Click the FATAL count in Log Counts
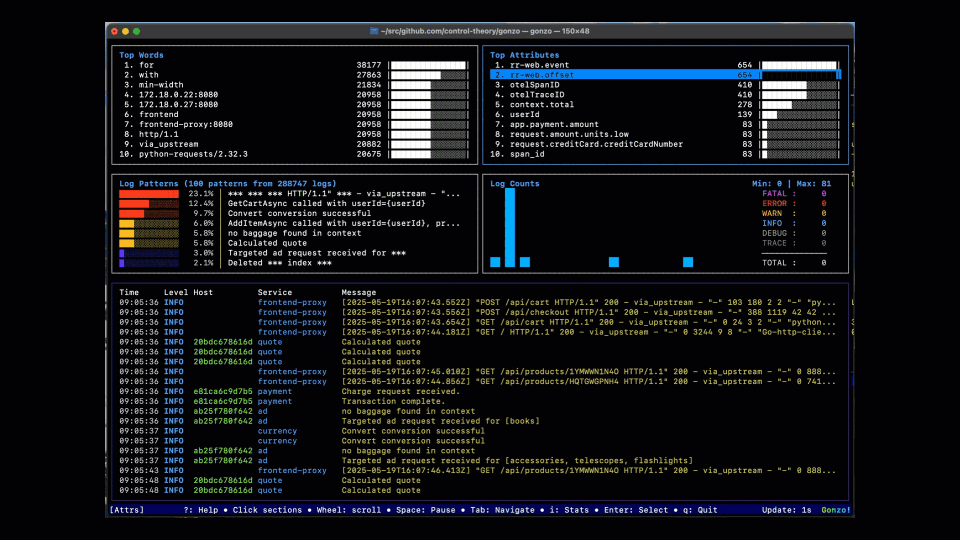This screenshot has height=540, width=960. tap(823, 193)
